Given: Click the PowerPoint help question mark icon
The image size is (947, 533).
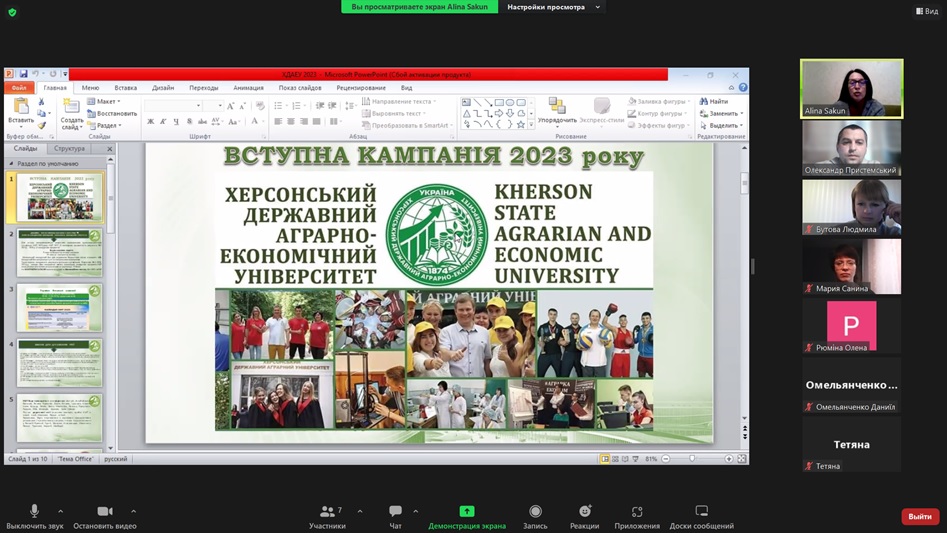Looking at the screenshot, I should (x=743, y=88).
